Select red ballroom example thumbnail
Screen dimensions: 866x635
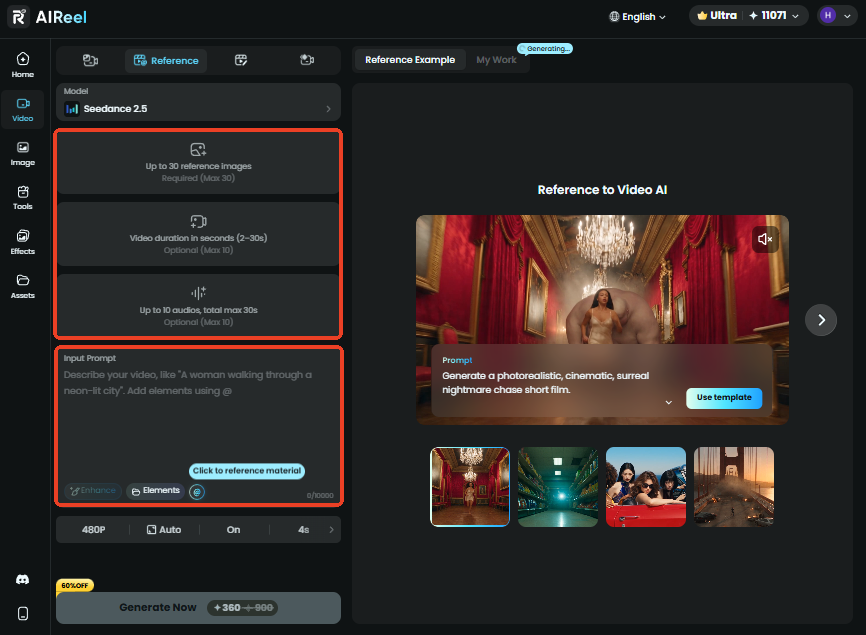point(470,486)
